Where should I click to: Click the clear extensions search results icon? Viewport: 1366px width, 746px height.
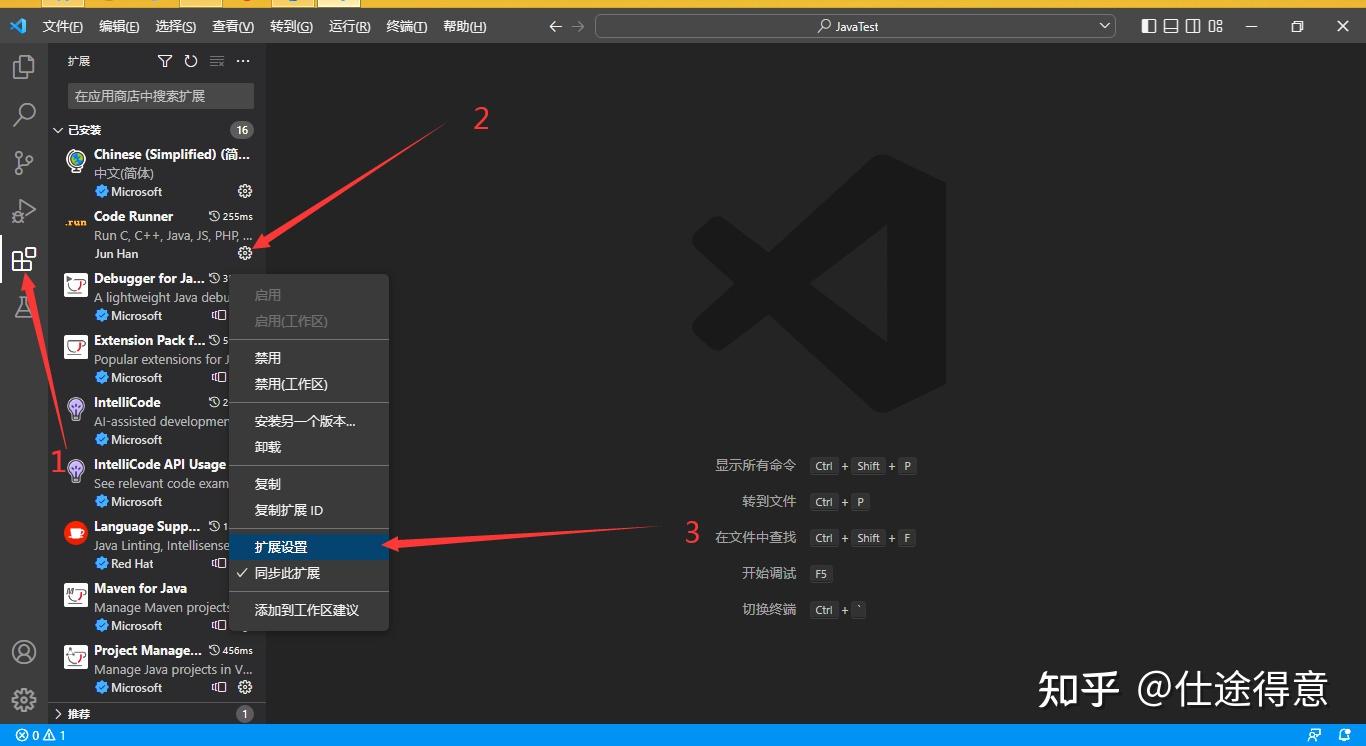217,61
